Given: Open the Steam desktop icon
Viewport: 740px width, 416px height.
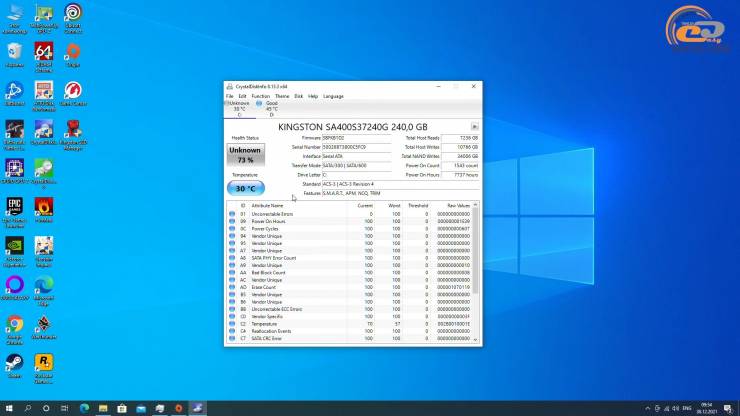Looking at the screenshot, I should [x=15, y=366].
